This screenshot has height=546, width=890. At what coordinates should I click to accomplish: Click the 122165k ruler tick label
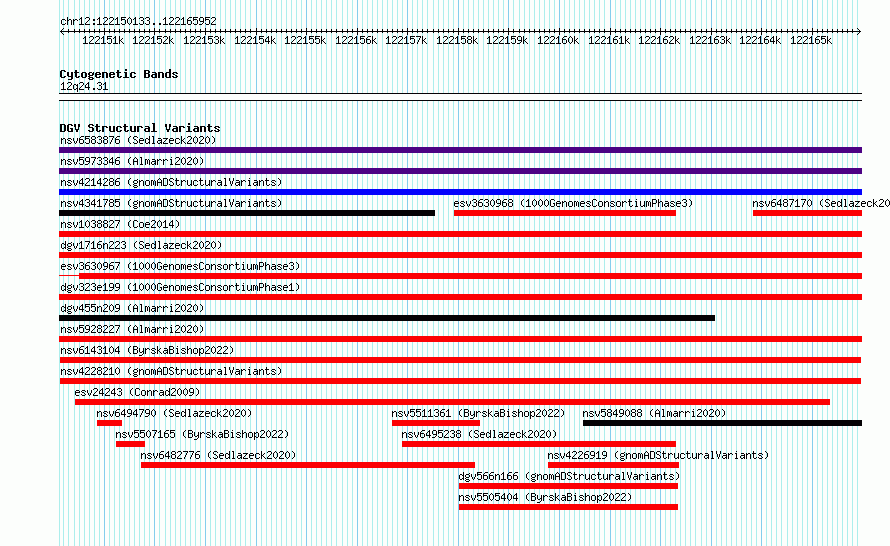pyautogui.click(x=811, y=40)
